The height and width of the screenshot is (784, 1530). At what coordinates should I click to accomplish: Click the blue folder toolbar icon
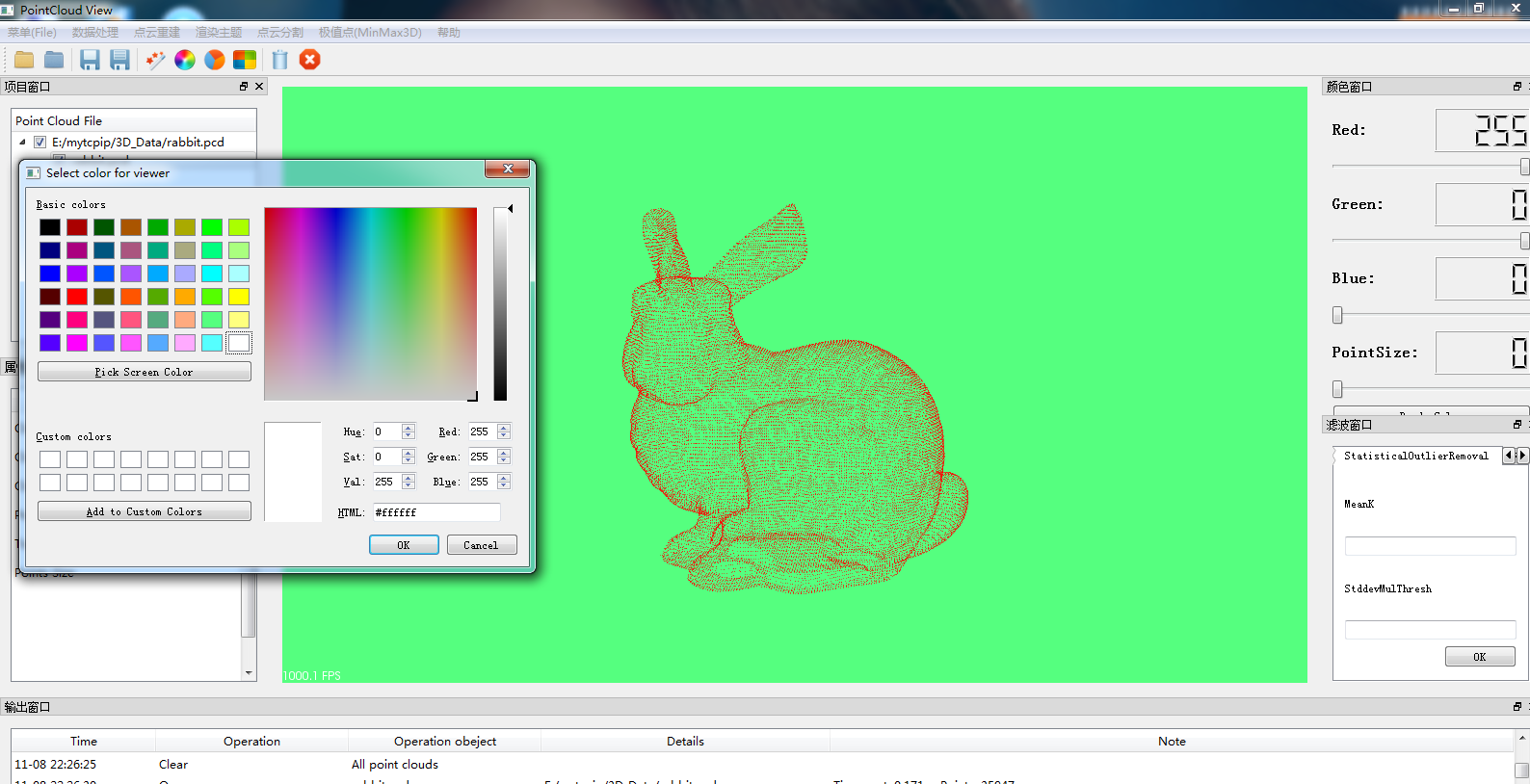coord(54,60)
